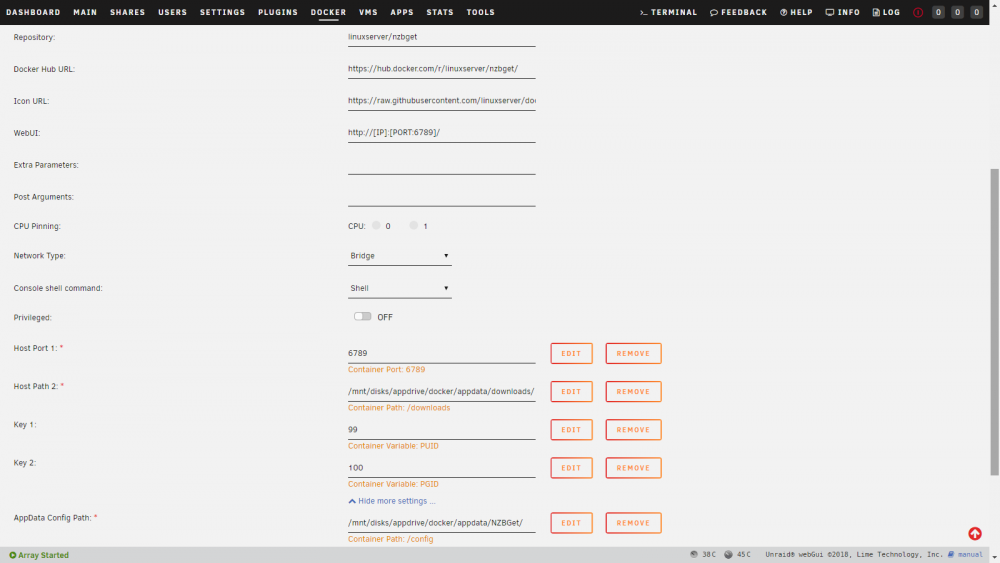Viewport: 1000px width, 563px height.
Task: Select CPU 1 for pinning
Action: [414, 226]
